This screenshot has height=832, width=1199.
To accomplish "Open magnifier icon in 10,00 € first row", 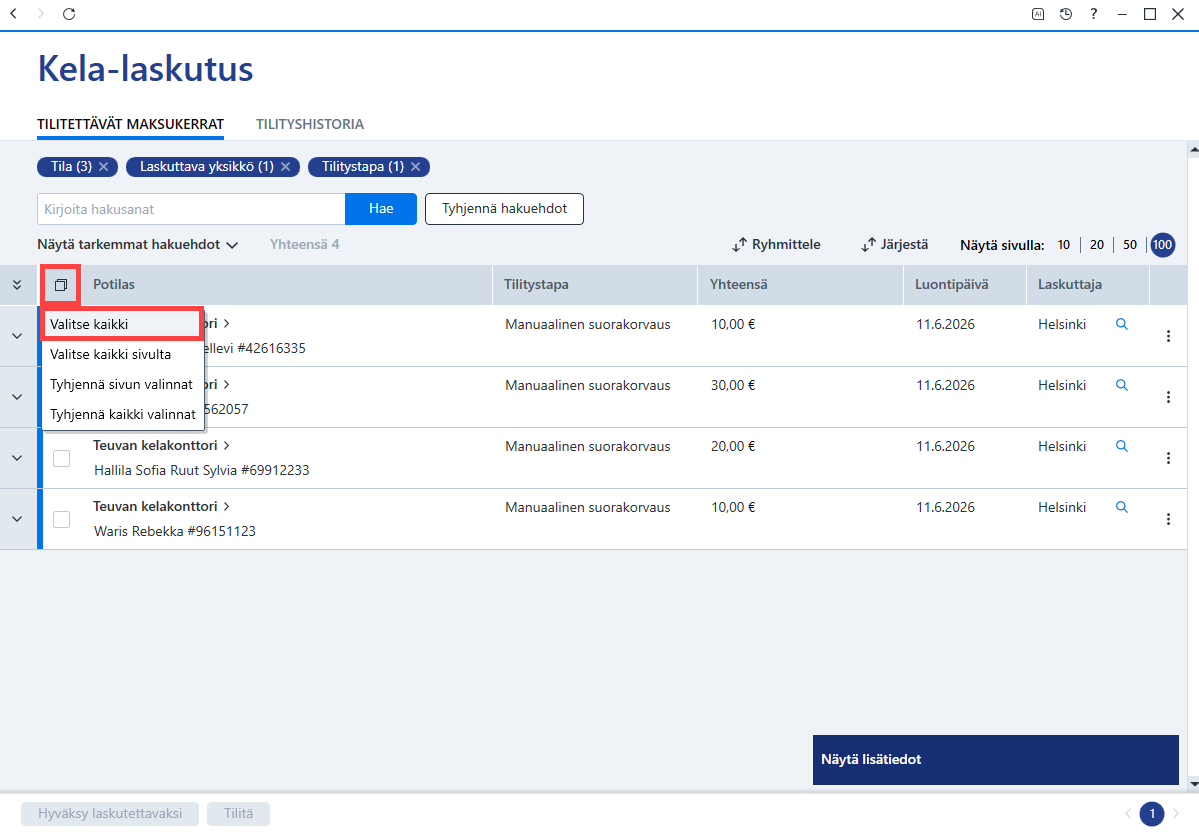I will click(1122, 324).
